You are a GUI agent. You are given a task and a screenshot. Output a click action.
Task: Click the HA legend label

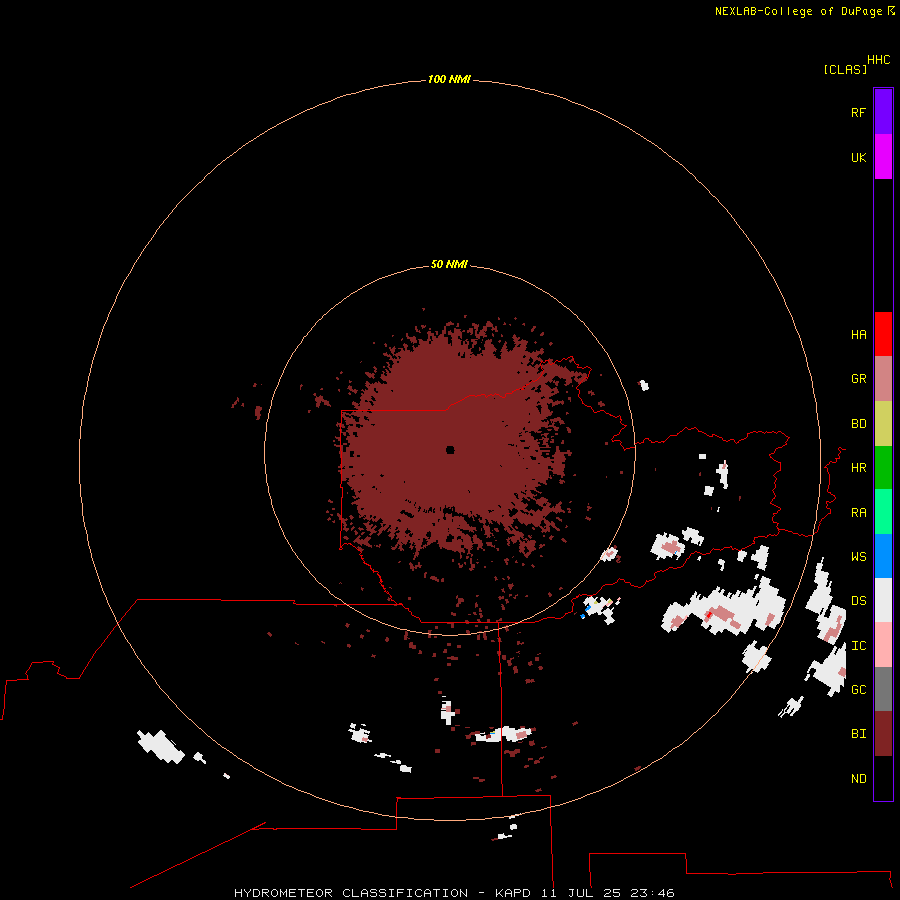coord(858,335)
